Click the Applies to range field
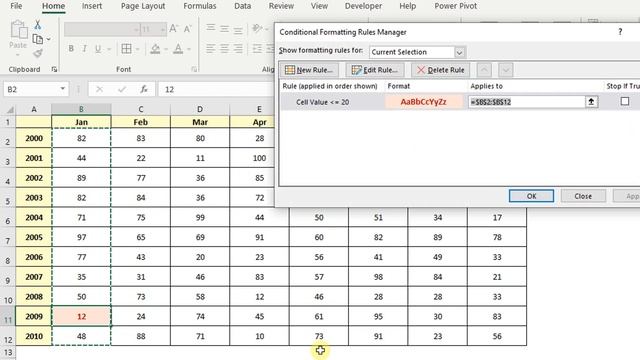The height and width of the screenshot is (360, 640). 527,102
